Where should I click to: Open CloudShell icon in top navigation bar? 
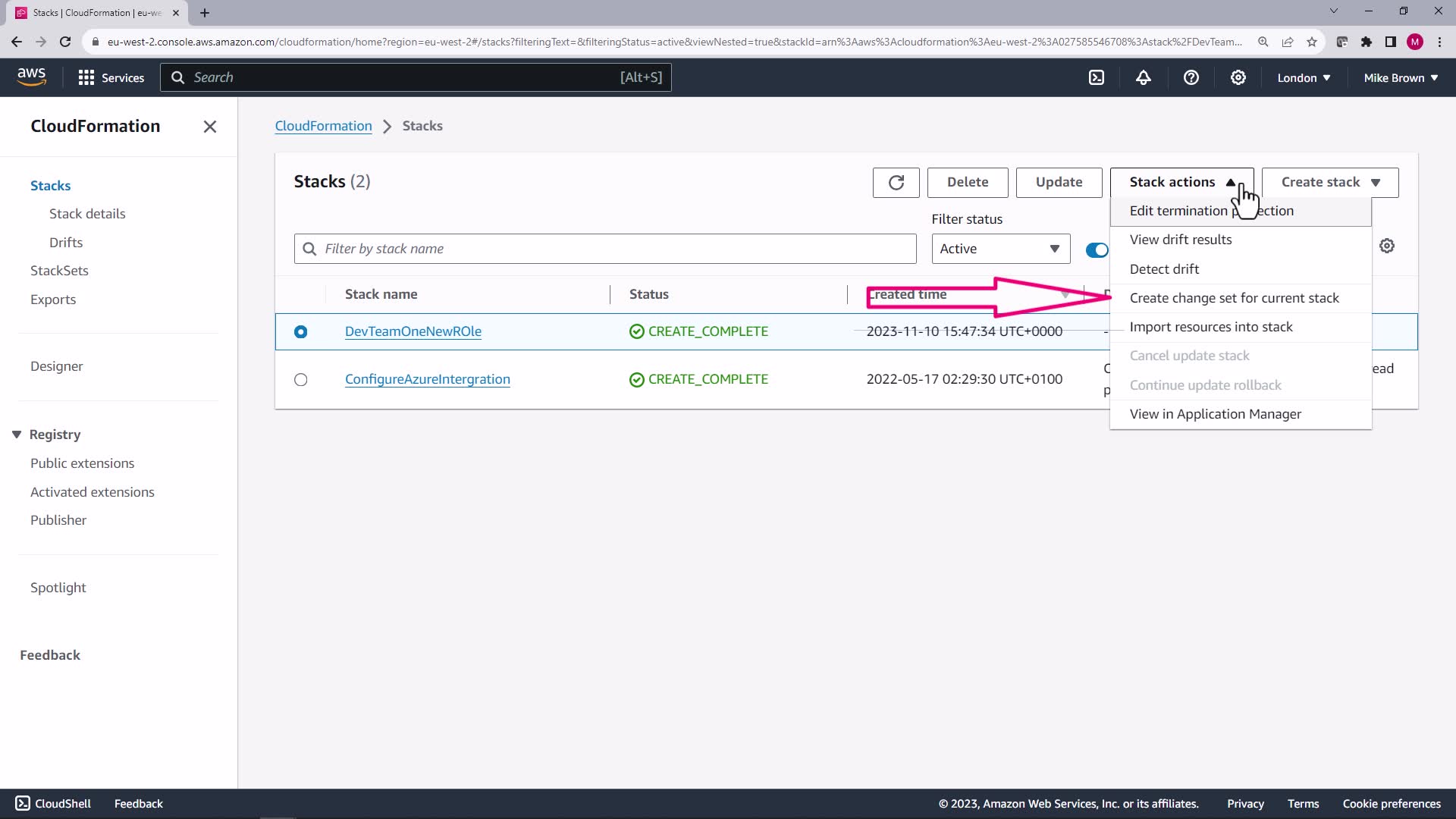click(1097, 77)
